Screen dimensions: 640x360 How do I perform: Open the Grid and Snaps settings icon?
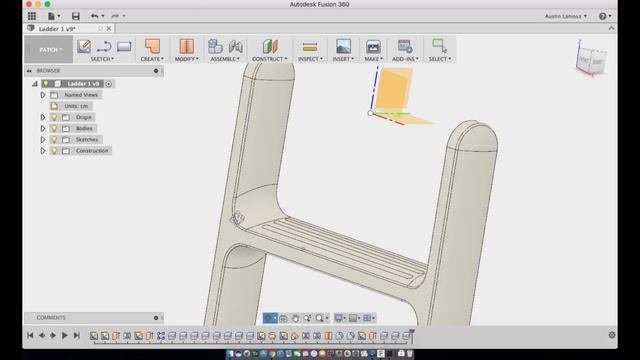(x=353, y=318)
